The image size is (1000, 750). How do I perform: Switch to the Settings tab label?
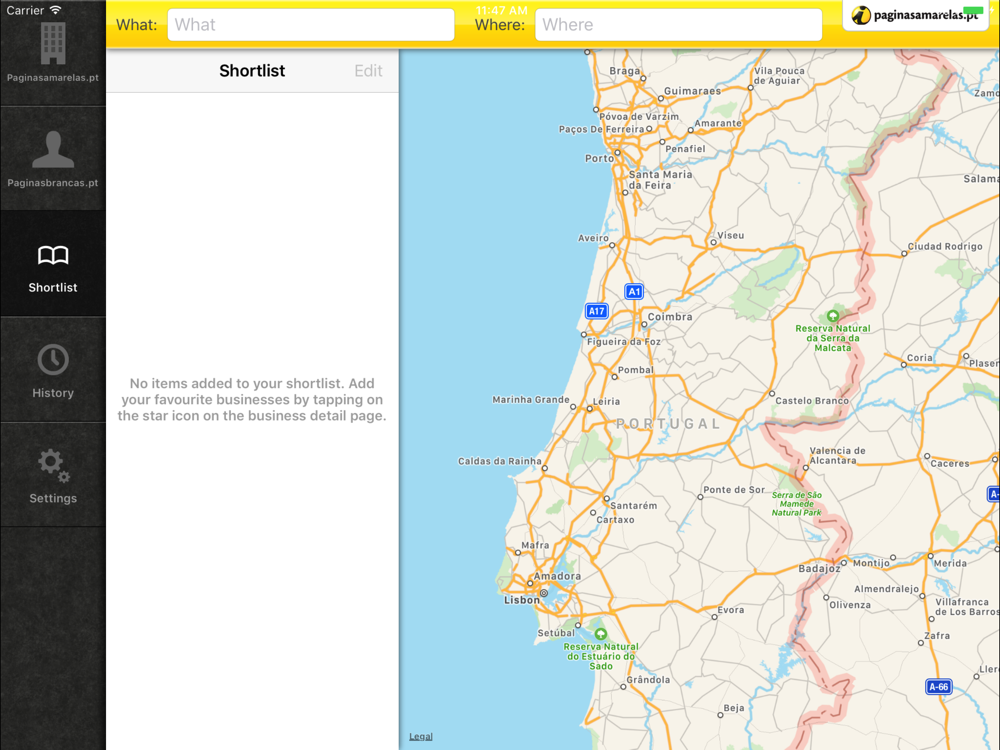point(53,498)
